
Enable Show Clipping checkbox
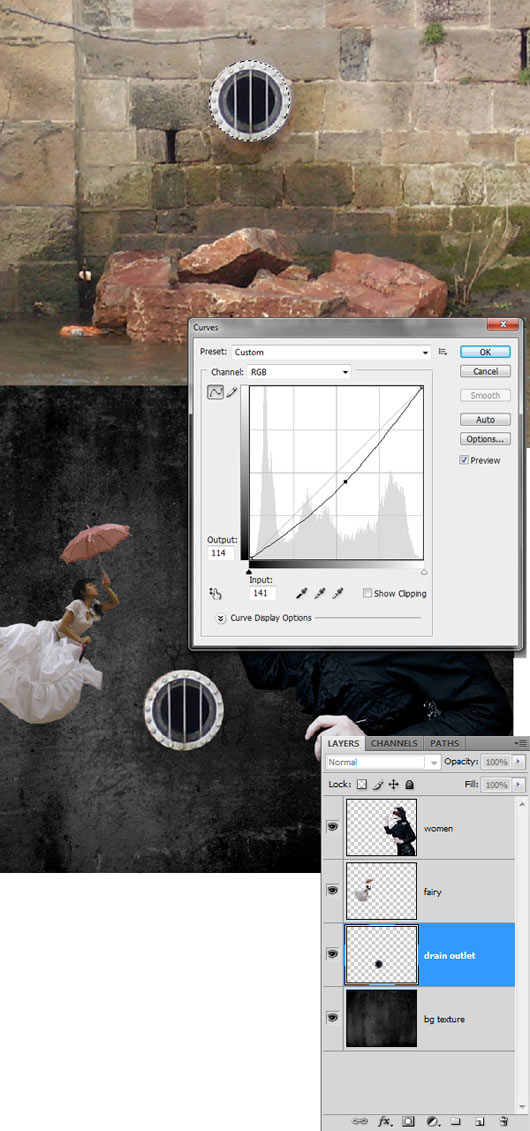click(367, 594)
